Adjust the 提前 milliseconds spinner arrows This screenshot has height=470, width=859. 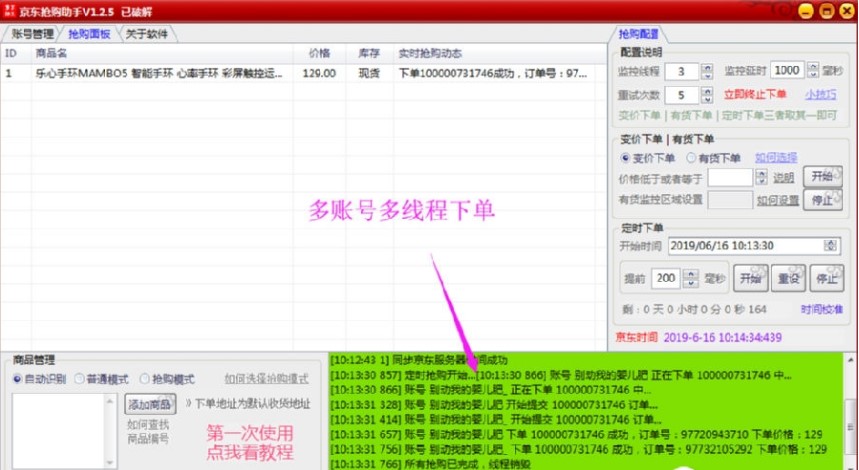coord(691,278)
